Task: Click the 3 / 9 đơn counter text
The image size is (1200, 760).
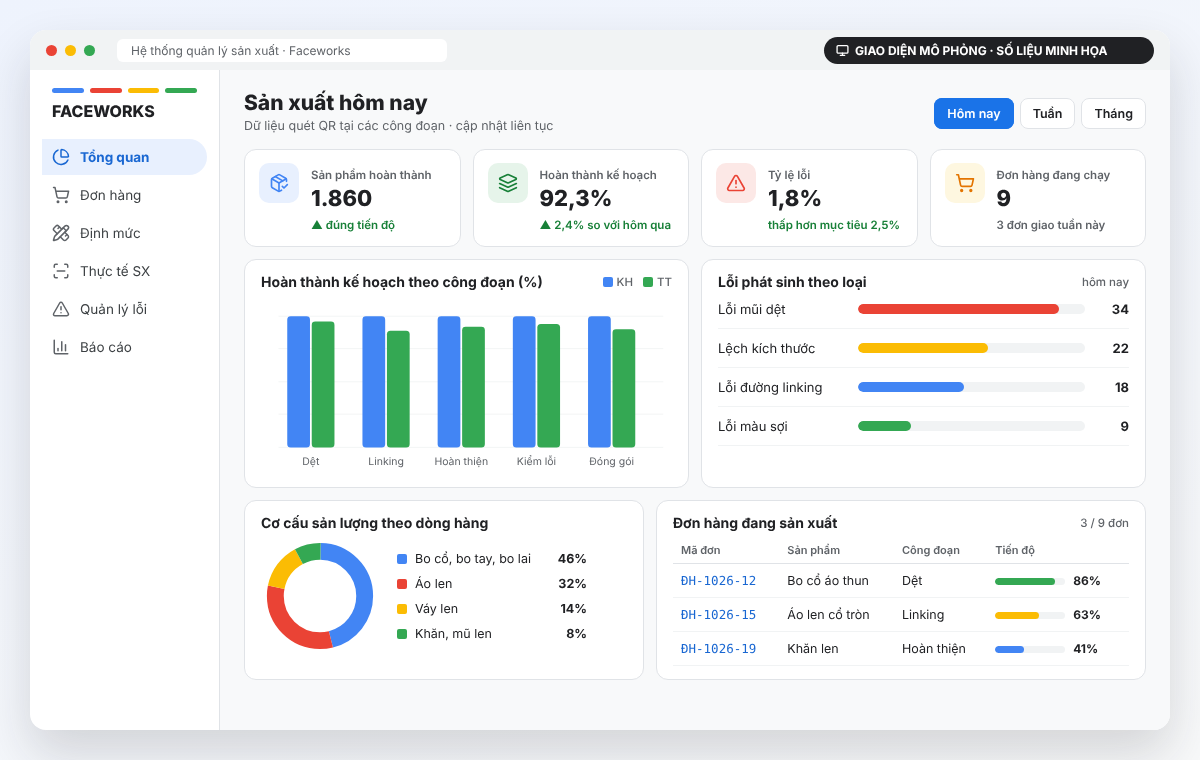Action: 1104,523
